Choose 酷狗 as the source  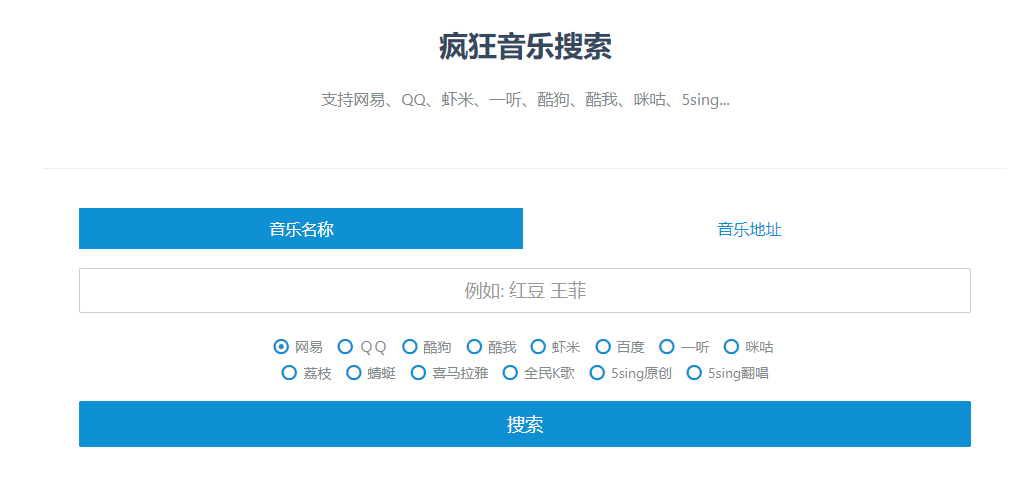click(409, 347)
